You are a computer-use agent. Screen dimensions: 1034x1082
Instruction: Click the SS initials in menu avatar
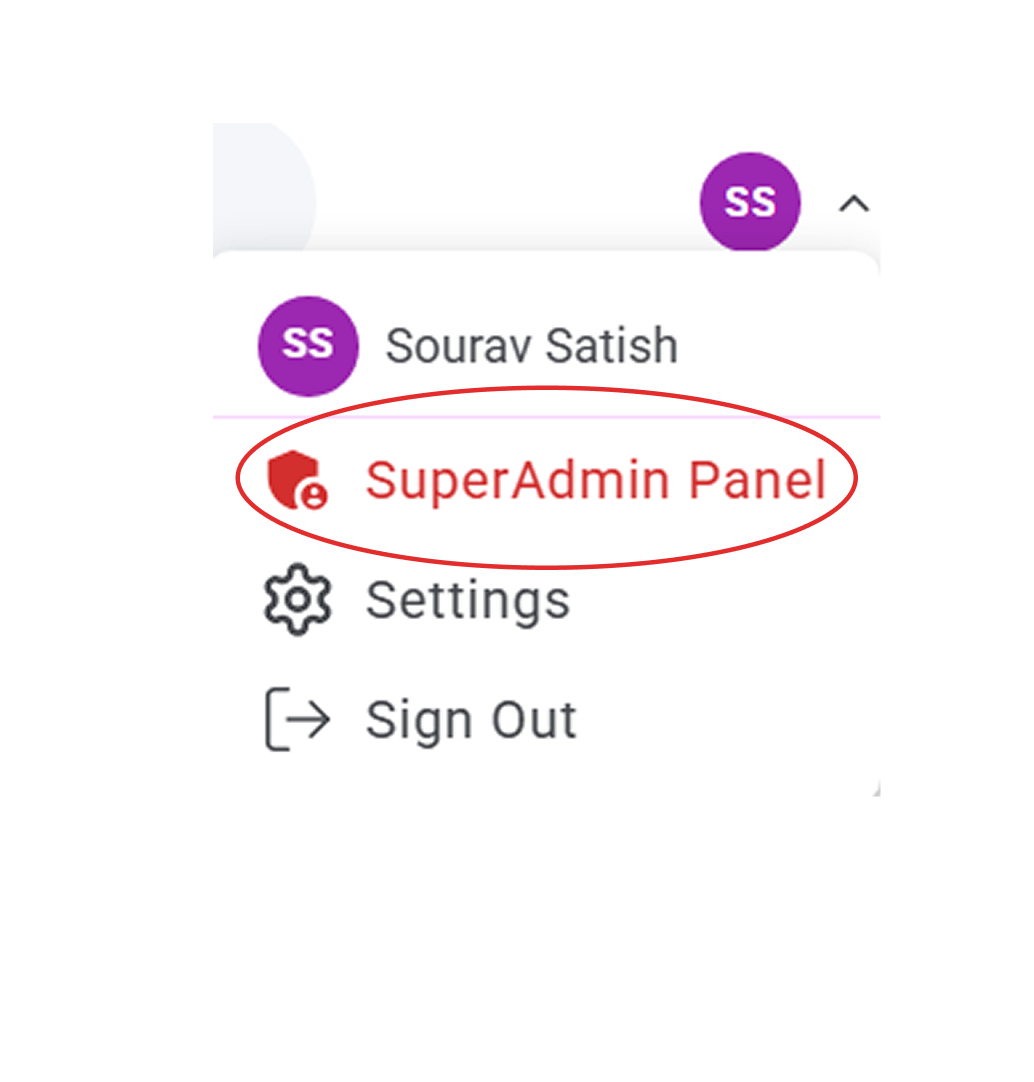[308, 345]
